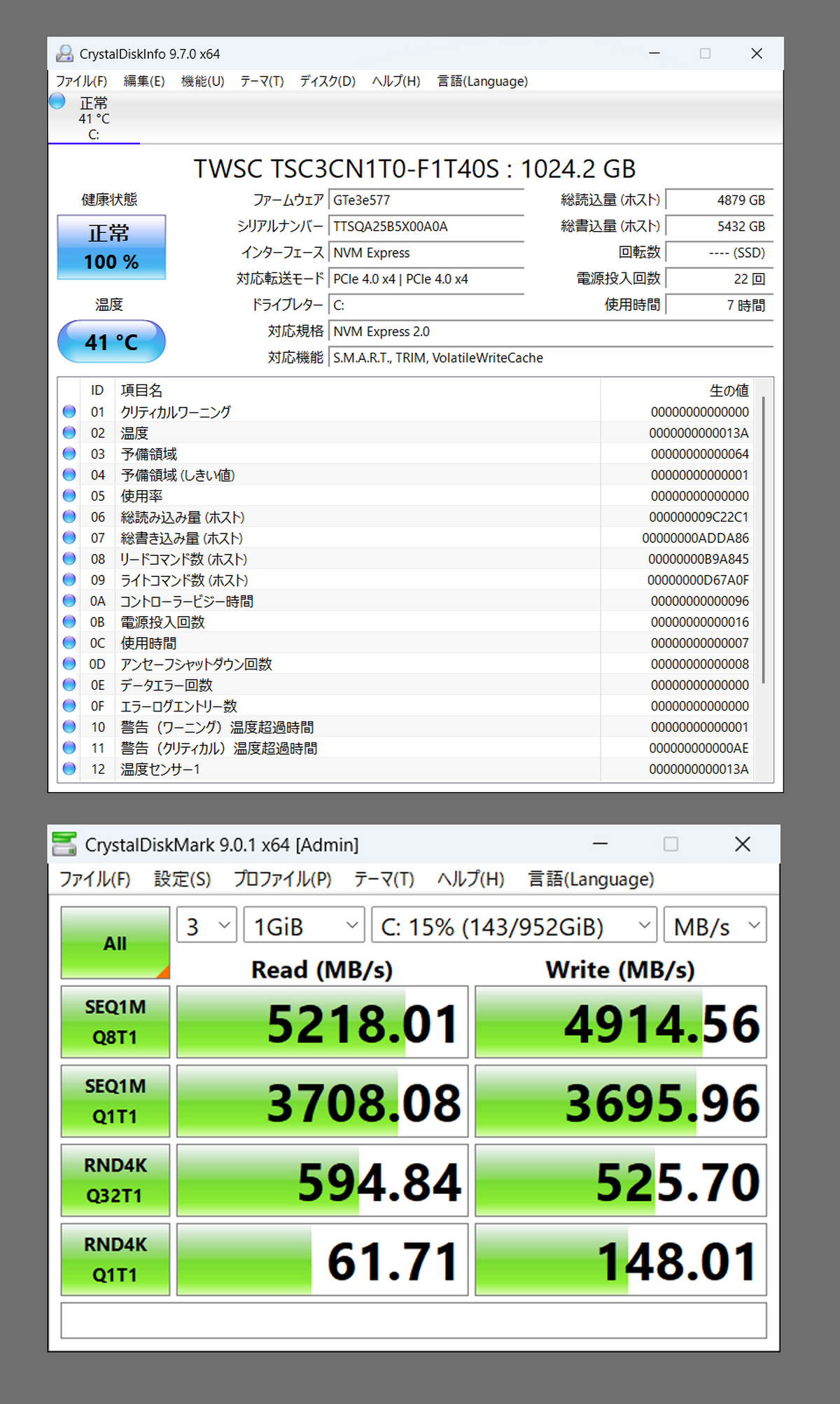This screenshot has height=1404, width=840.
Task: Click the 総書込量 value 5432 GB
Action: [x=720, y=226]
